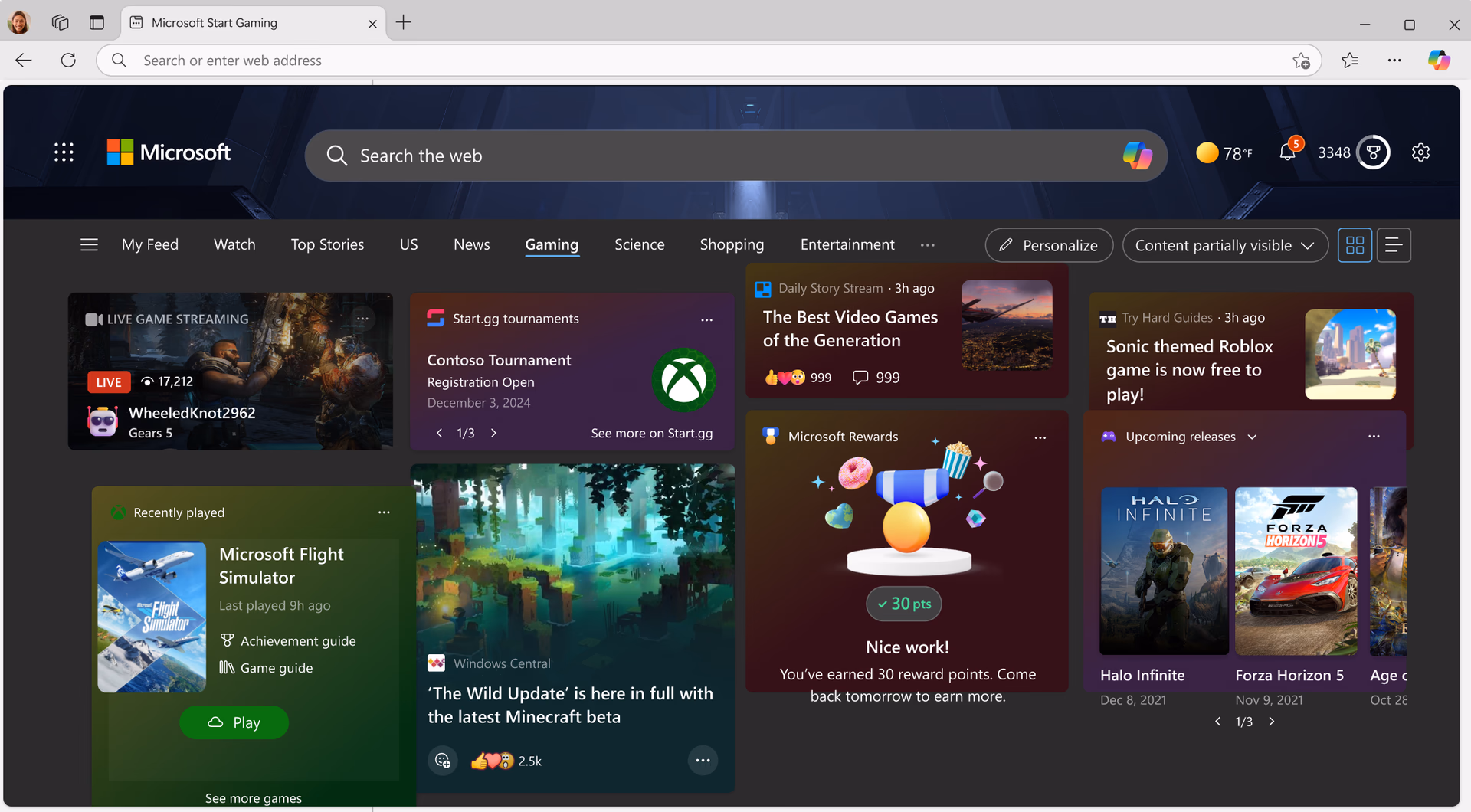The width and height of the screenshot is (1471, 812).
Task: Switch to grid layout view
Action: (1355, 245)
